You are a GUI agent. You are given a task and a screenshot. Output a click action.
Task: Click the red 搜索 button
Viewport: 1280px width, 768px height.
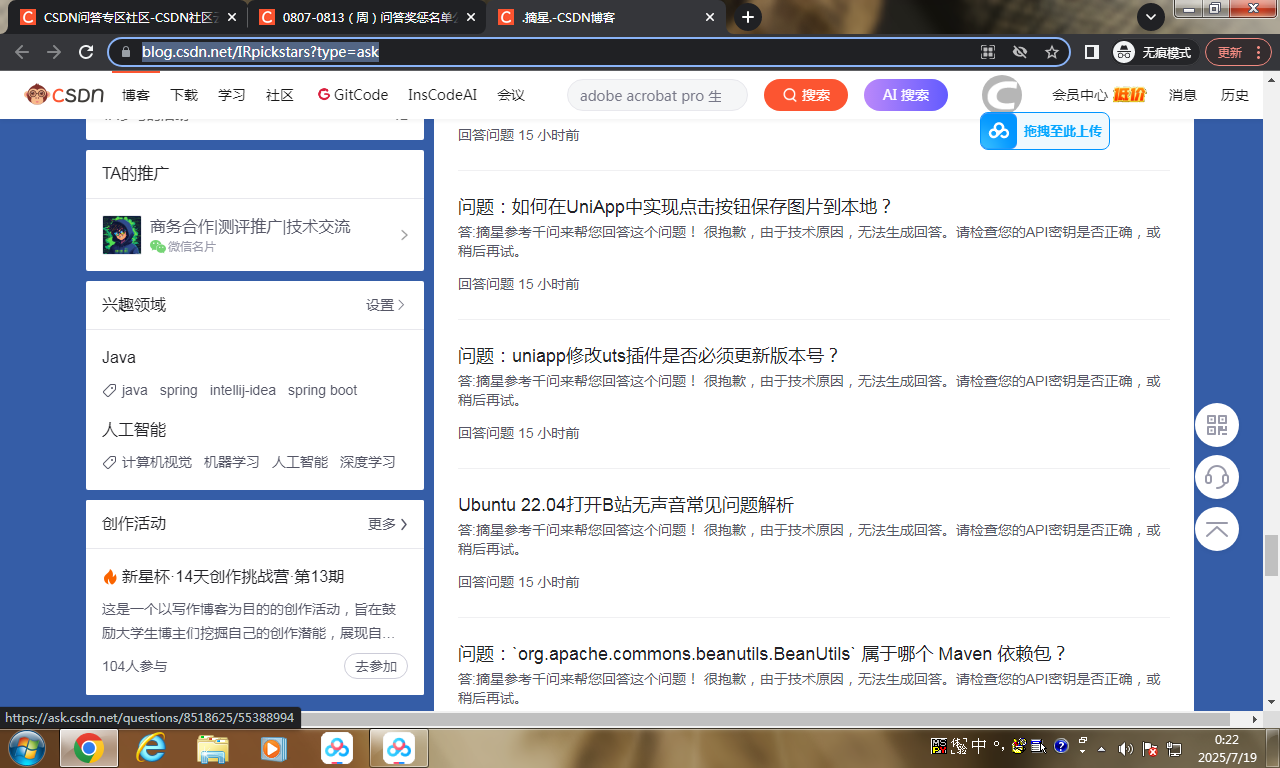click(806, 95)
